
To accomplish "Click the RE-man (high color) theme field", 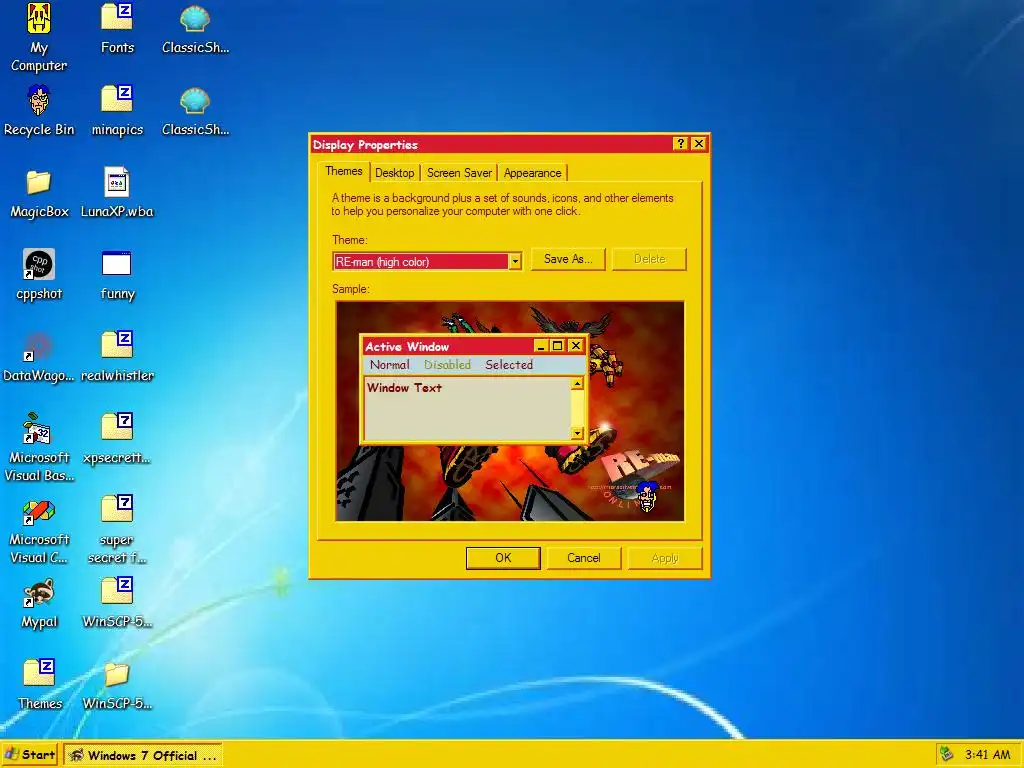I will [x=421, y=262].
